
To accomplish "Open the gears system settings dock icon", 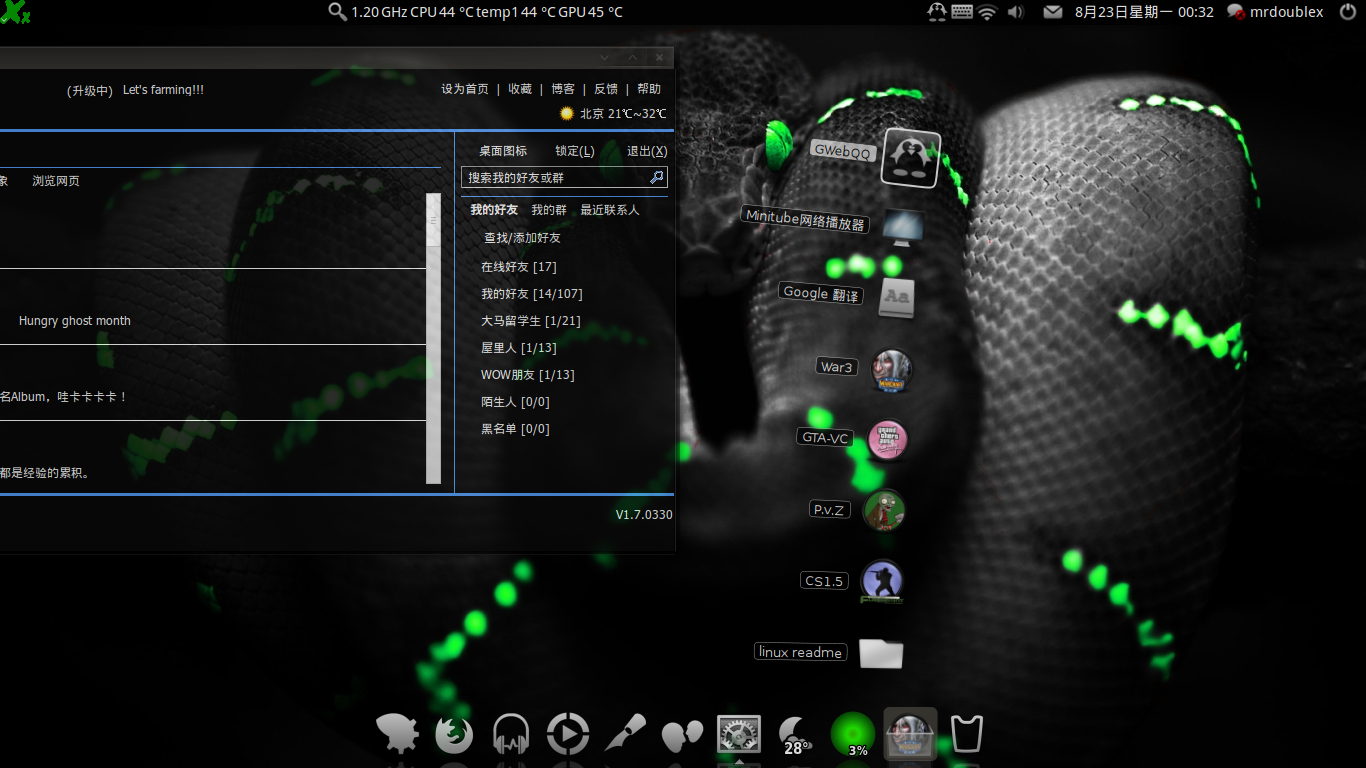I will pos(739,735).
